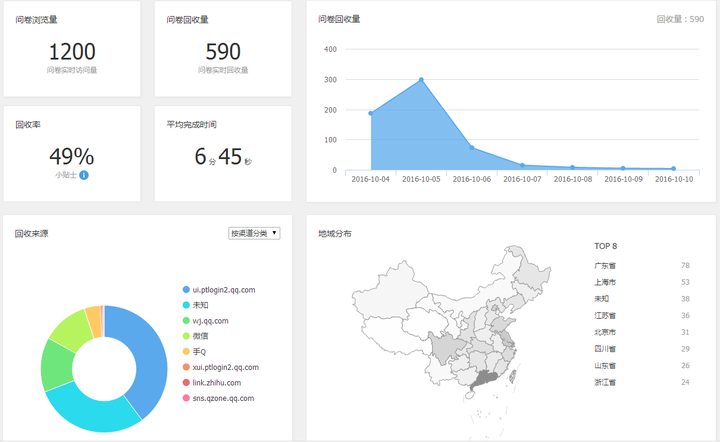
Task: Click the ui.ptlogin2.qq.com legend dot
Action: click(186, 290)
